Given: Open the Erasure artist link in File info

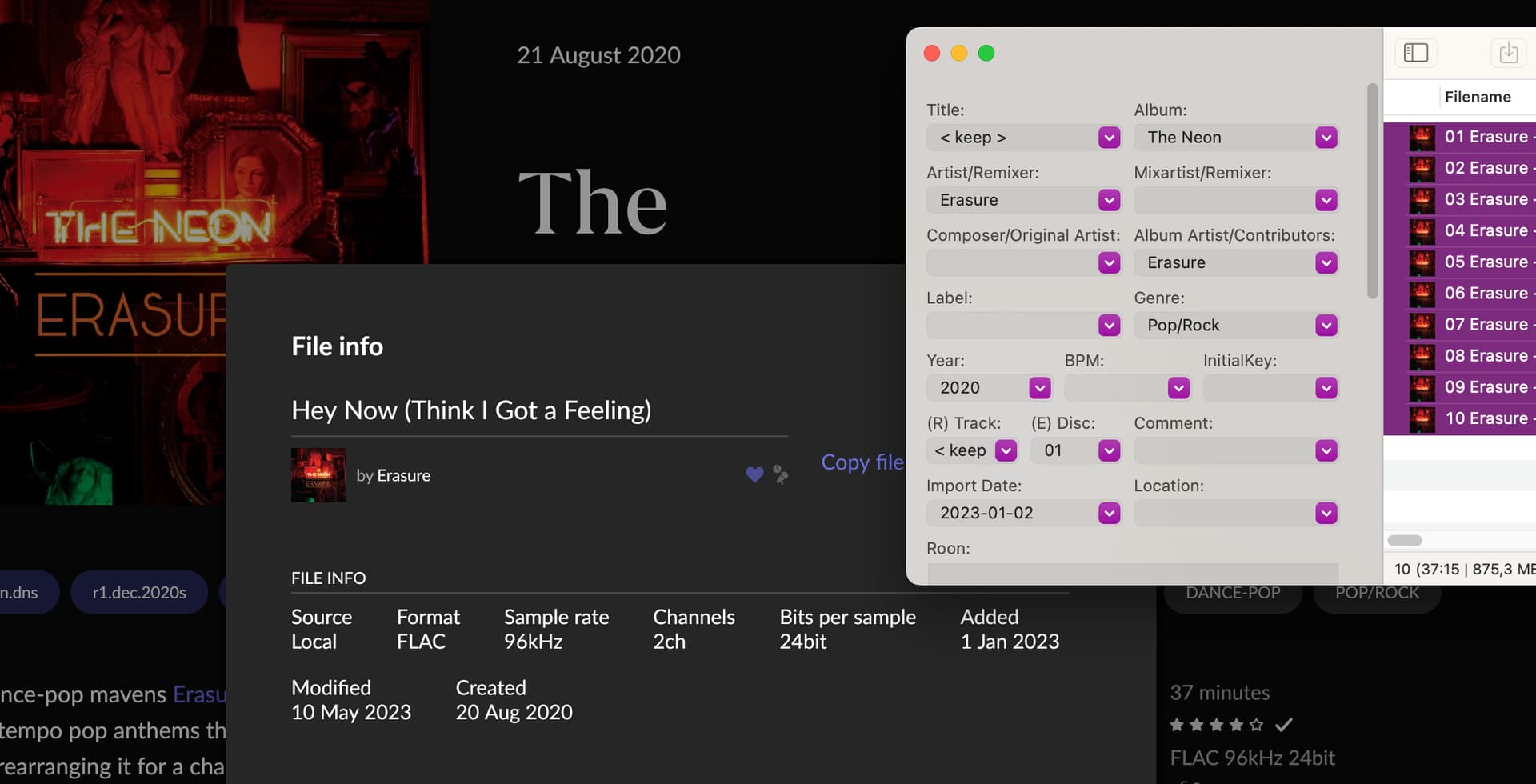Looking at the screenshot, I should tap(403, 475).
